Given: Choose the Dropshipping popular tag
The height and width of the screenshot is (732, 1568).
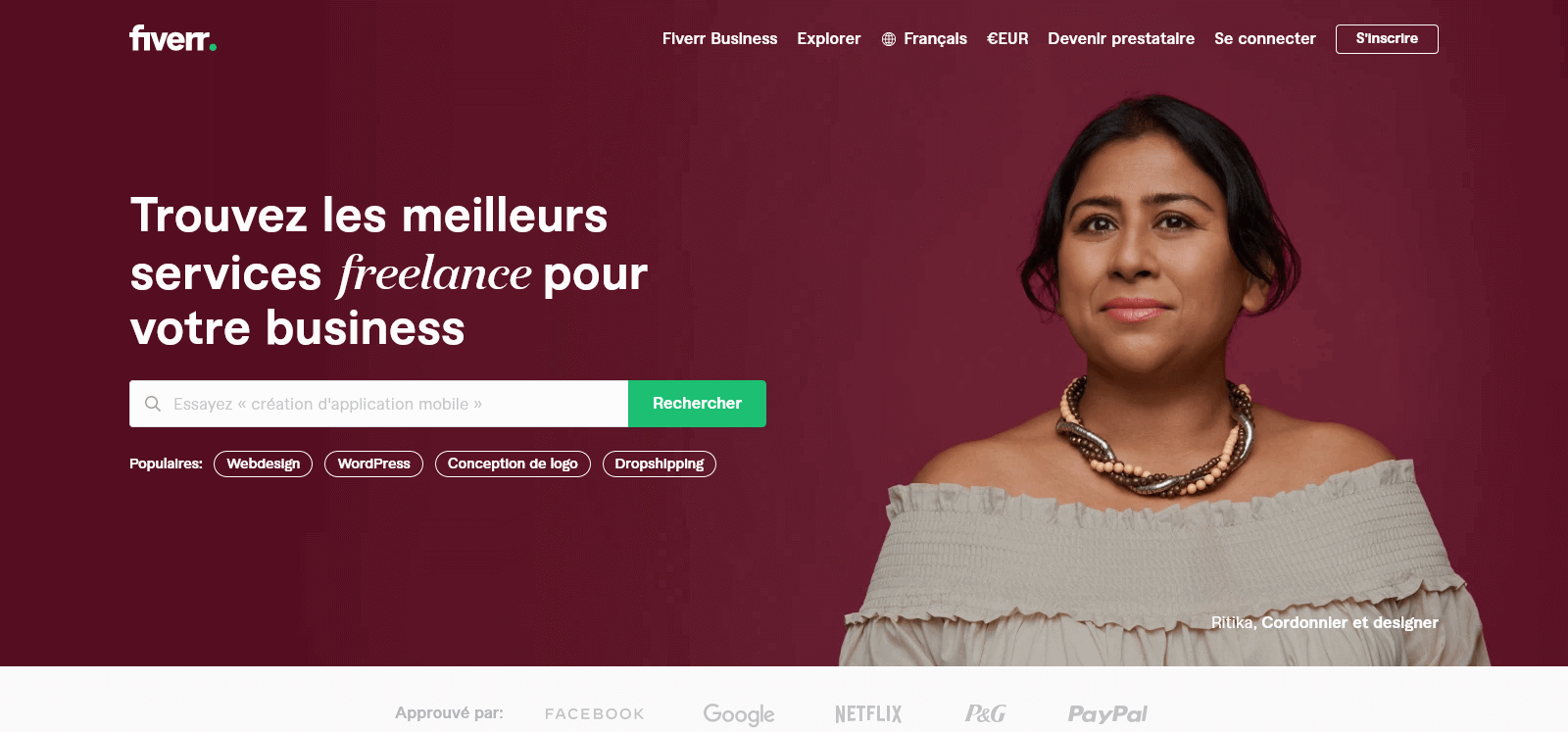Looking at the screenshot, I should [x=660, y=464].
